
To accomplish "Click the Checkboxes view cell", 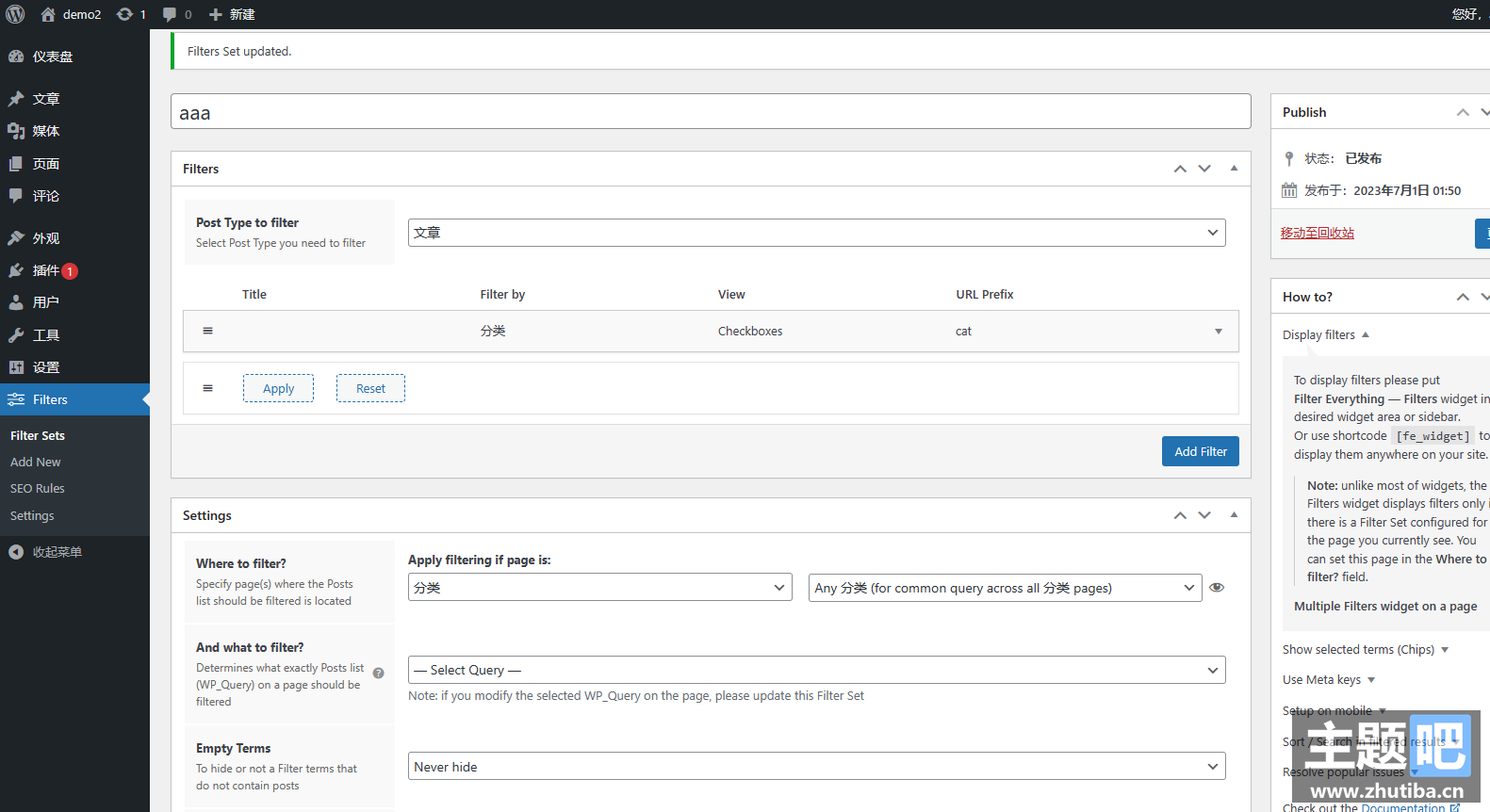I will click(x=750, y=331).
